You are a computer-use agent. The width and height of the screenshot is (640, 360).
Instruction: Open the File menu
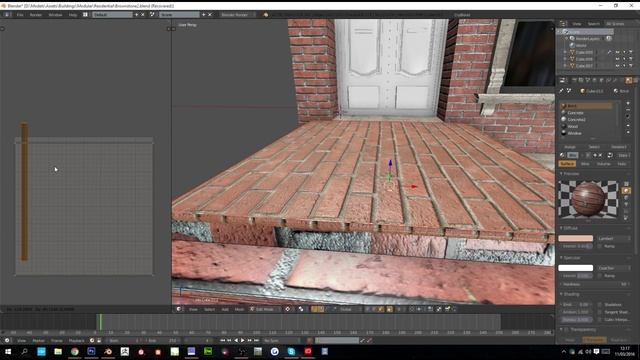pos(20,15)
